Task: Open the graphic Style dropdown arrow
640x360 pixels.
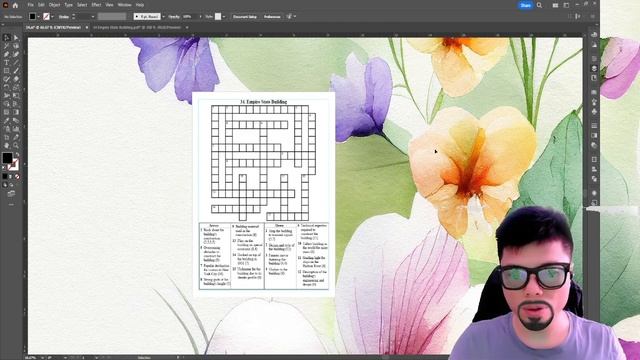Action: [x=224, y=17]
